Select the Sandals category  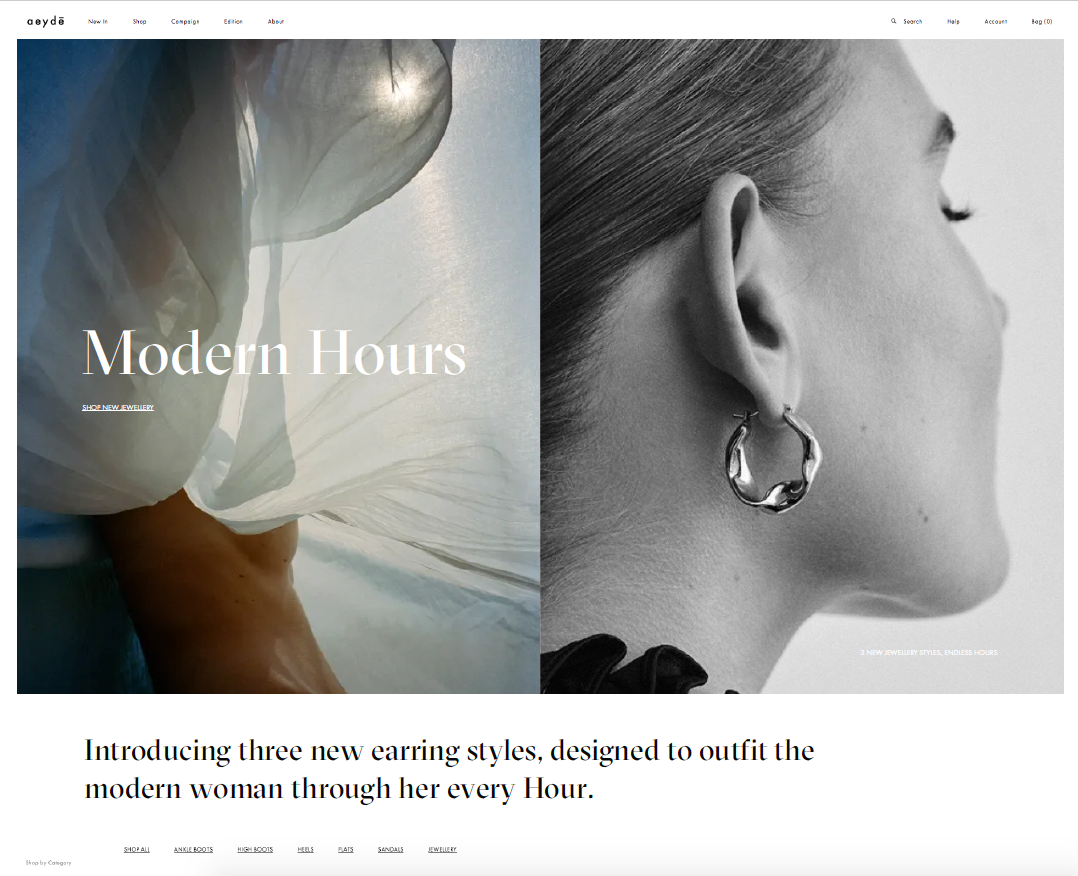(x=390, y=849)
